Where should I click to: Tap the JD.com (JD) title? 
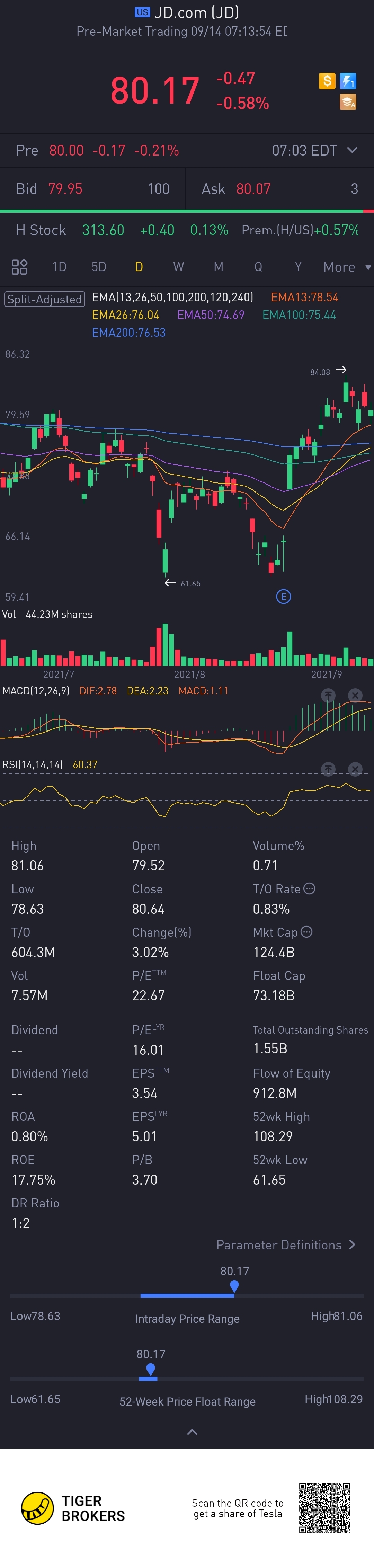point(196,12)
